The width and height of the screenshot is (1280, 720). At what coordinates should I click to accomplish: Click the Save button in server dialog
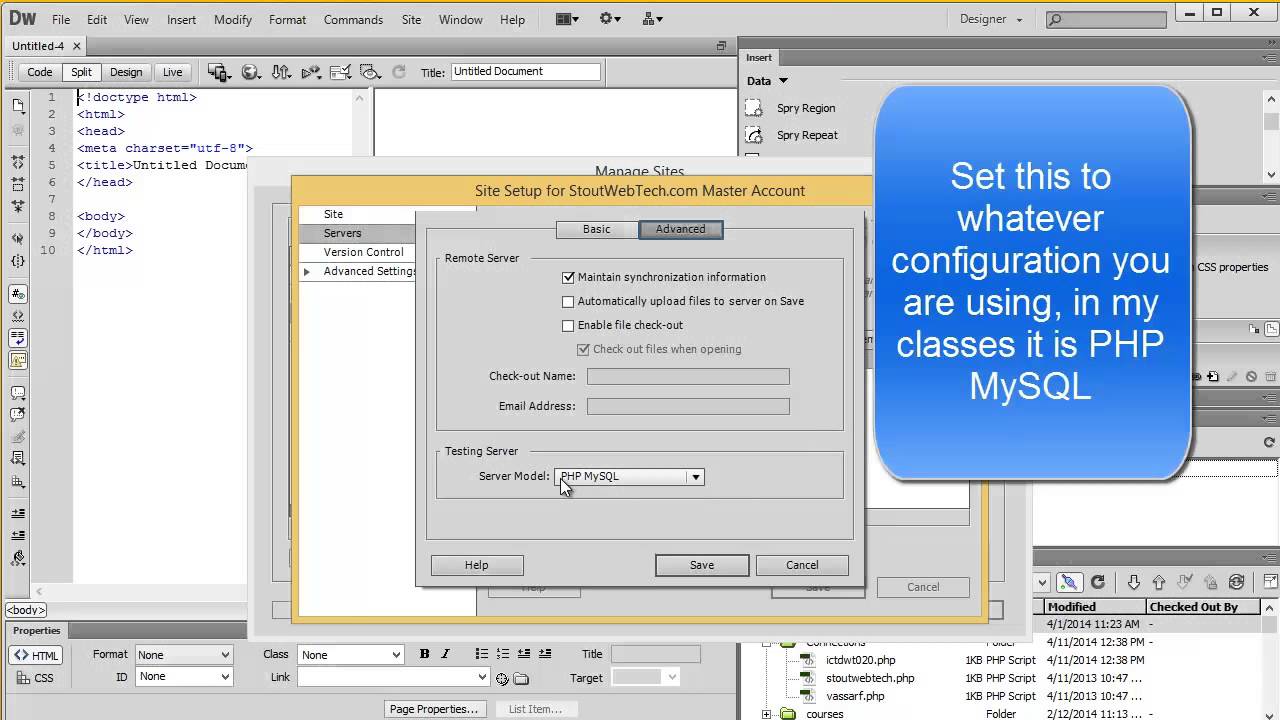coord(702,565)
